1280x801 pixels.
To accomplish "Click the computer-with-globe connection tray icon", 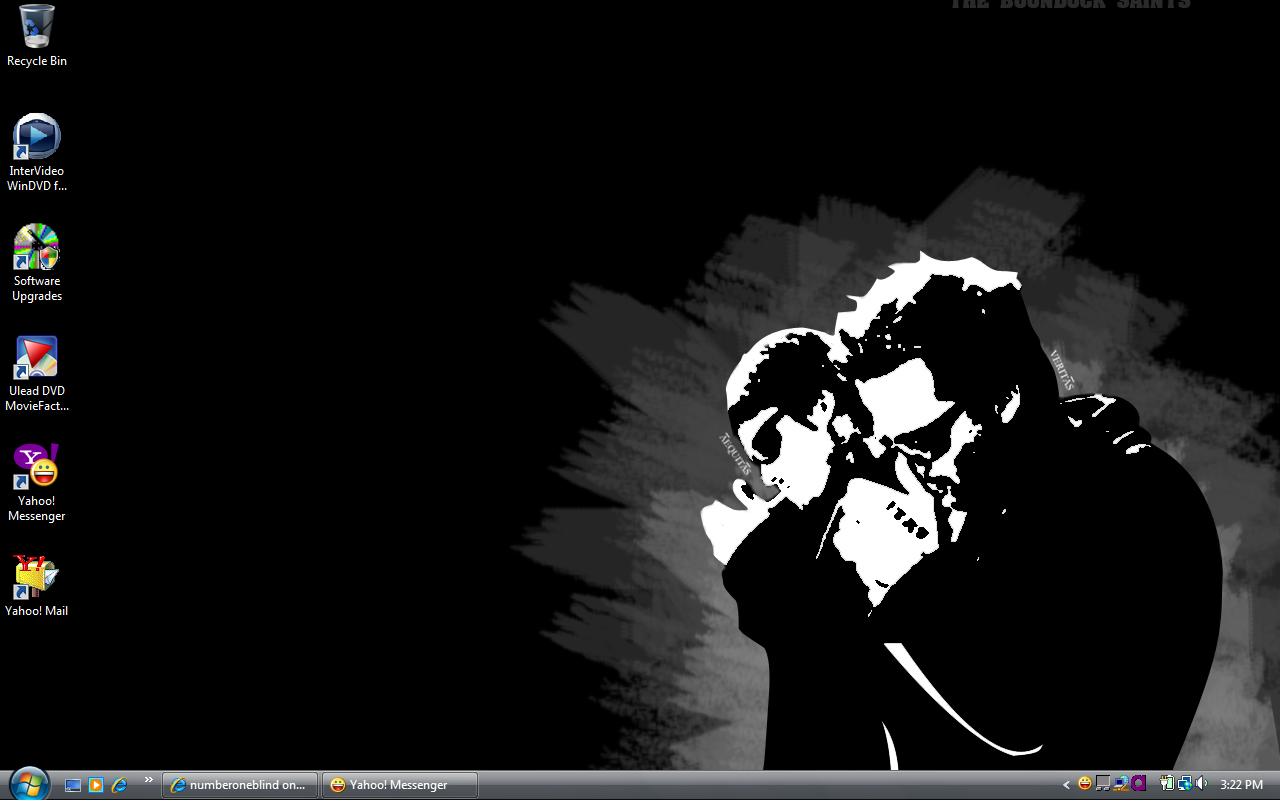I will (x=1120, y=784).
